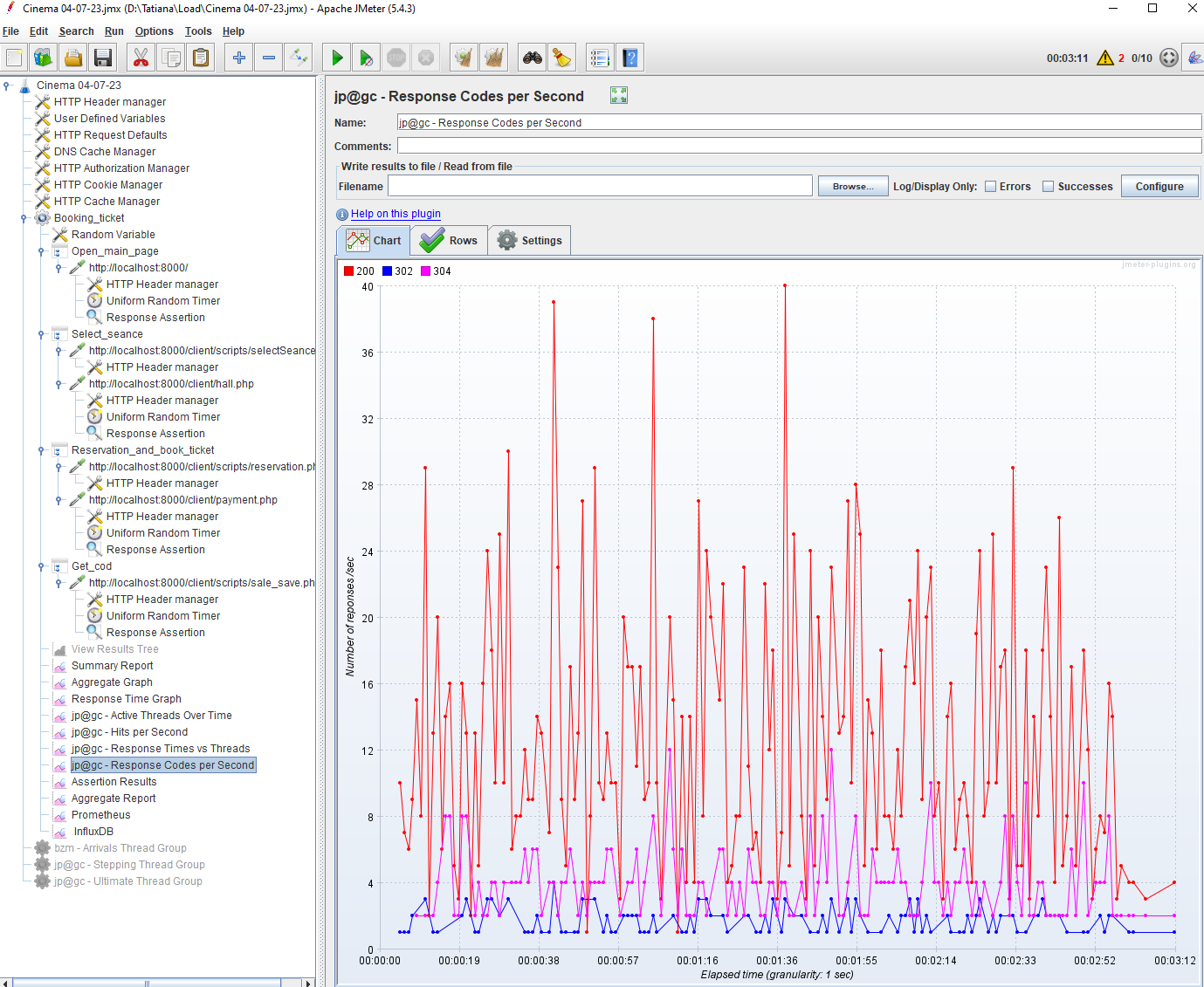
Task: Click the Browse... button
Action: click(x=853, y=187)
